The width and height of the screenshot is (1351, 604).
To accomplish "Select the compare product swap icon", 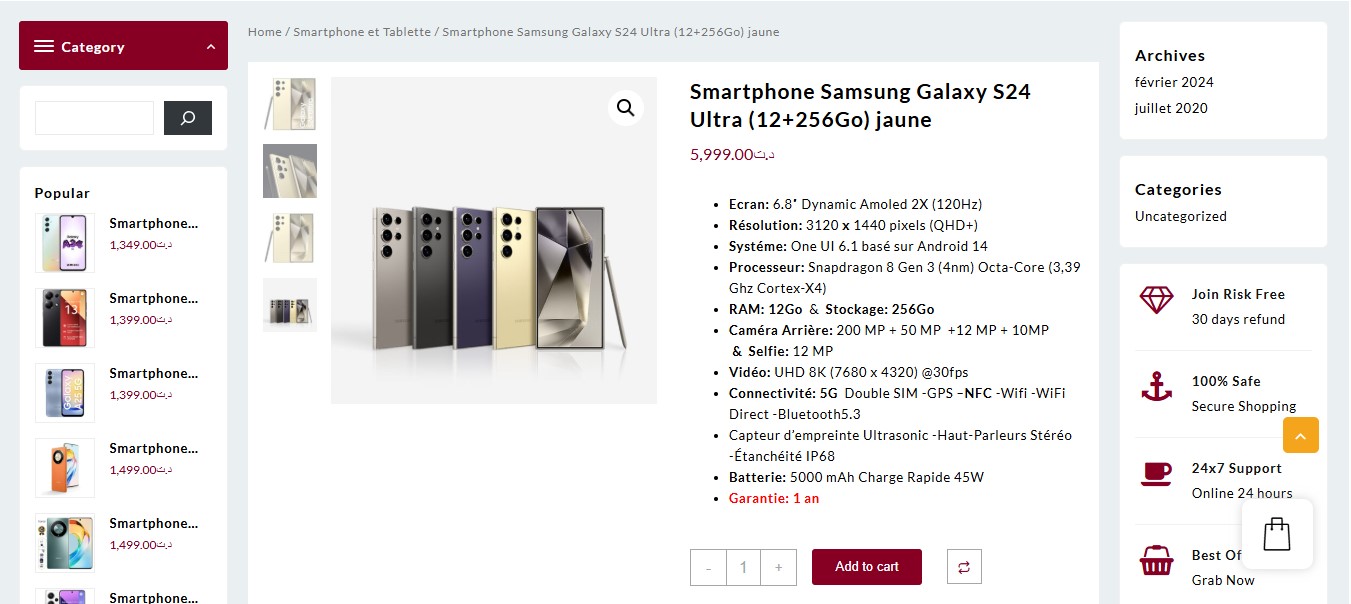I will [x=963, y=566].
